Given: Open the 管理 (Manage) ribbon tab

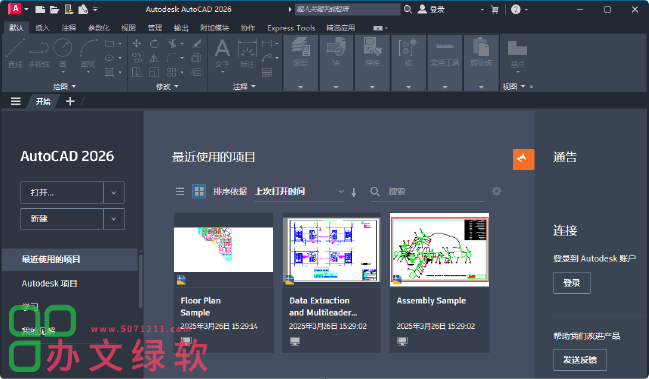Looking at the screenshot, I should pyautogui.click(x=155, y=28).
